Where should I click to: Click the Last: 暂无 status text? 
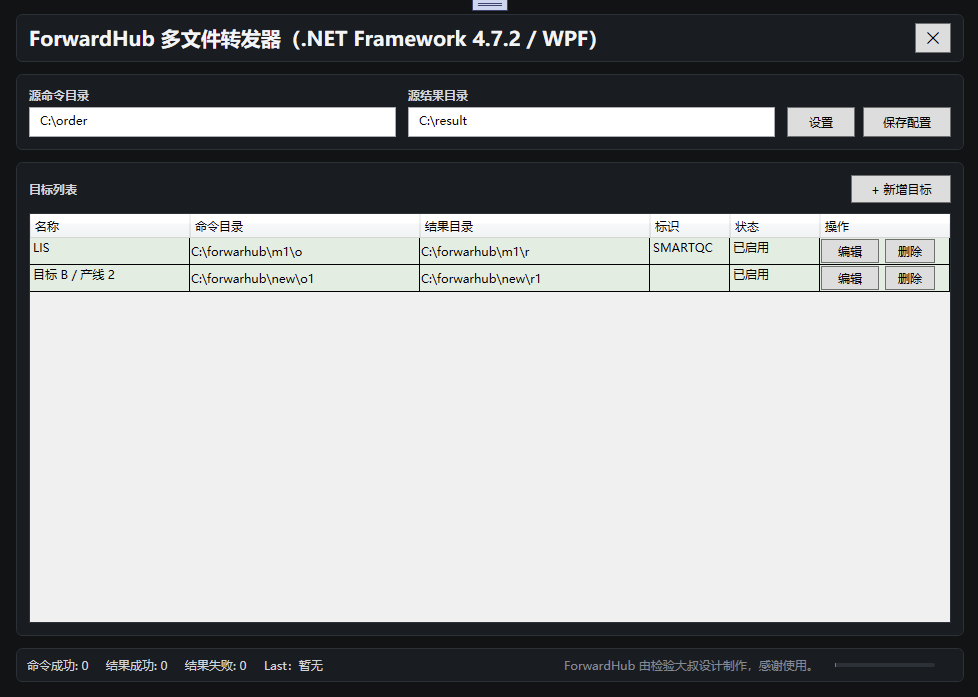point(293,665)
